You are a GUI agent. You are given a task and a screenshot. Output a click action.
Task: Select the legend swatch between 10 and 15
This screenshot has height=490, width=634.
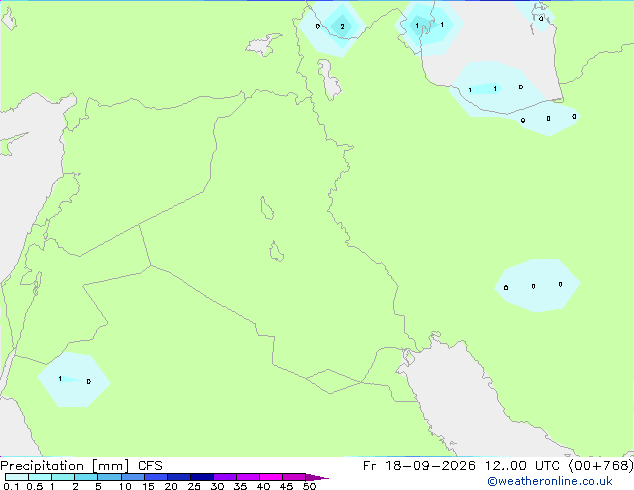[x=133, y=477]
